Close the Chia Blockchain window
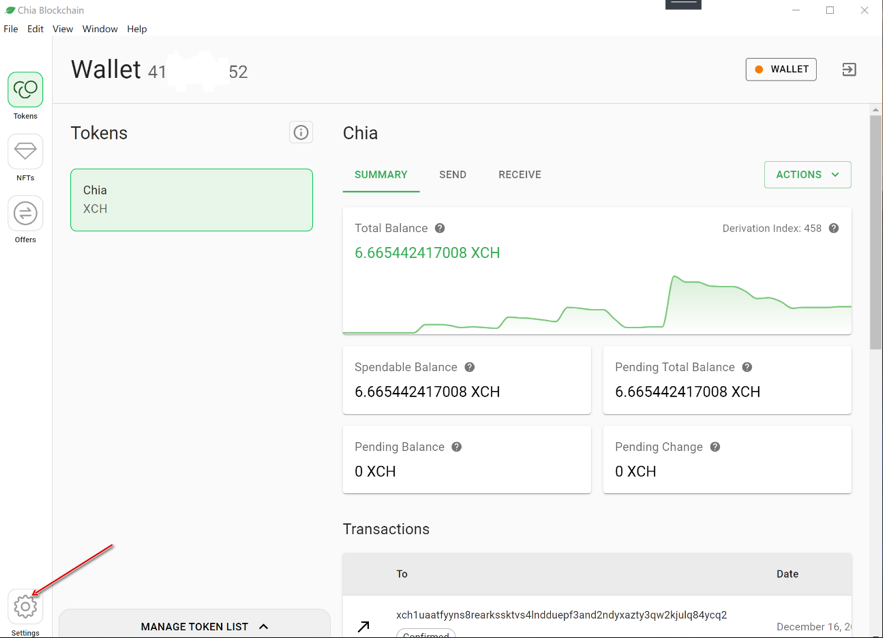The image size is (883, 638). coord(864,10)
